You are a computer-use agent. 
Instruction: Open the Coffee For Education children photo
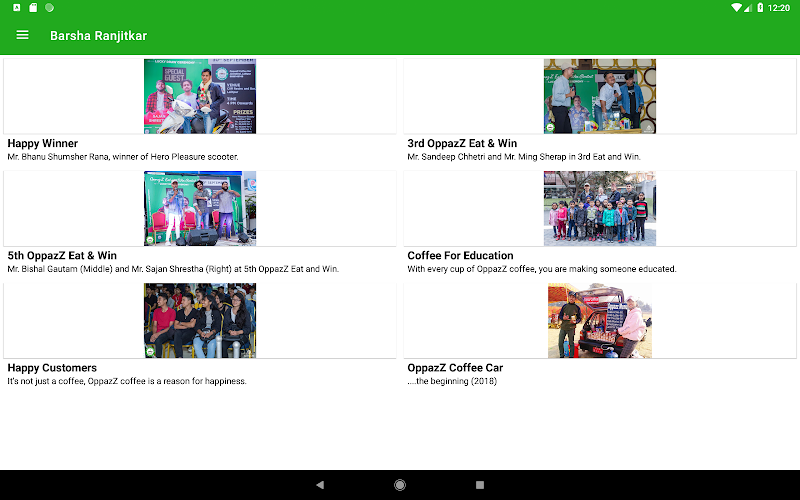pos(600,208)
